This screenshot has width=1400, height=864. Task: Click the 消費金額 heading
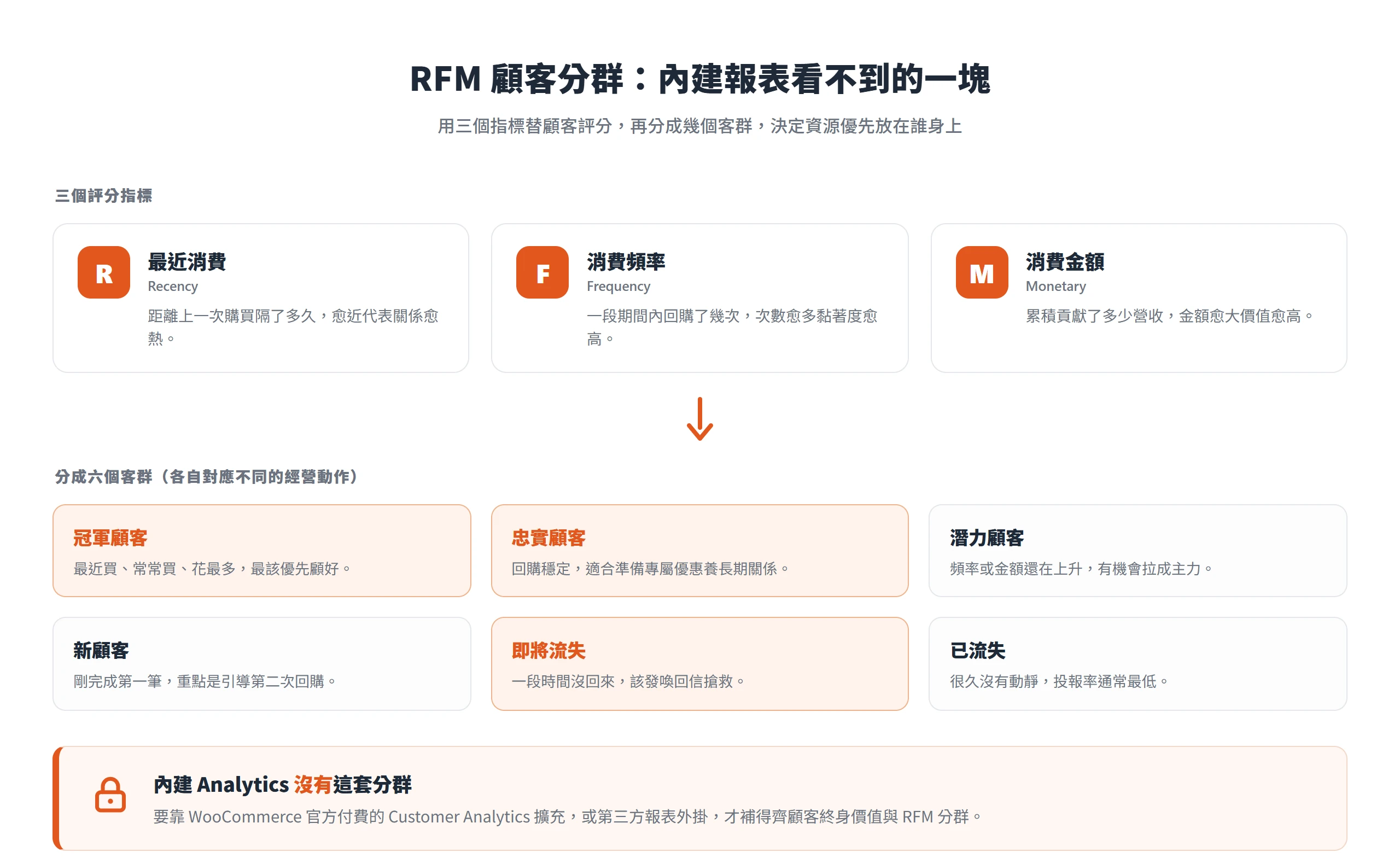pos(1065,262)
